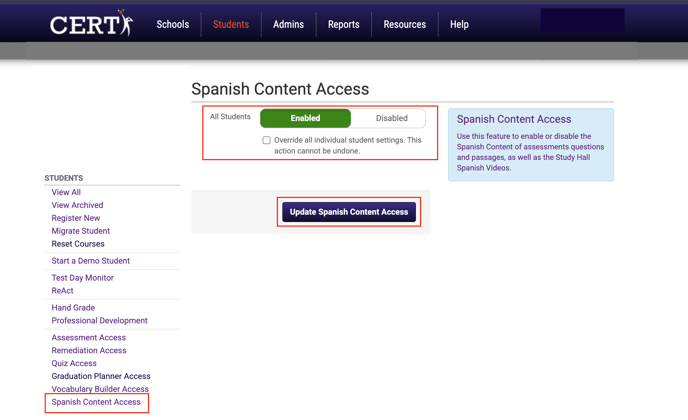The height and width of the screenshot is (420, 688).
Task: Set All Students to Disabled
Action: pyautogui.click(x=391, y=118)
